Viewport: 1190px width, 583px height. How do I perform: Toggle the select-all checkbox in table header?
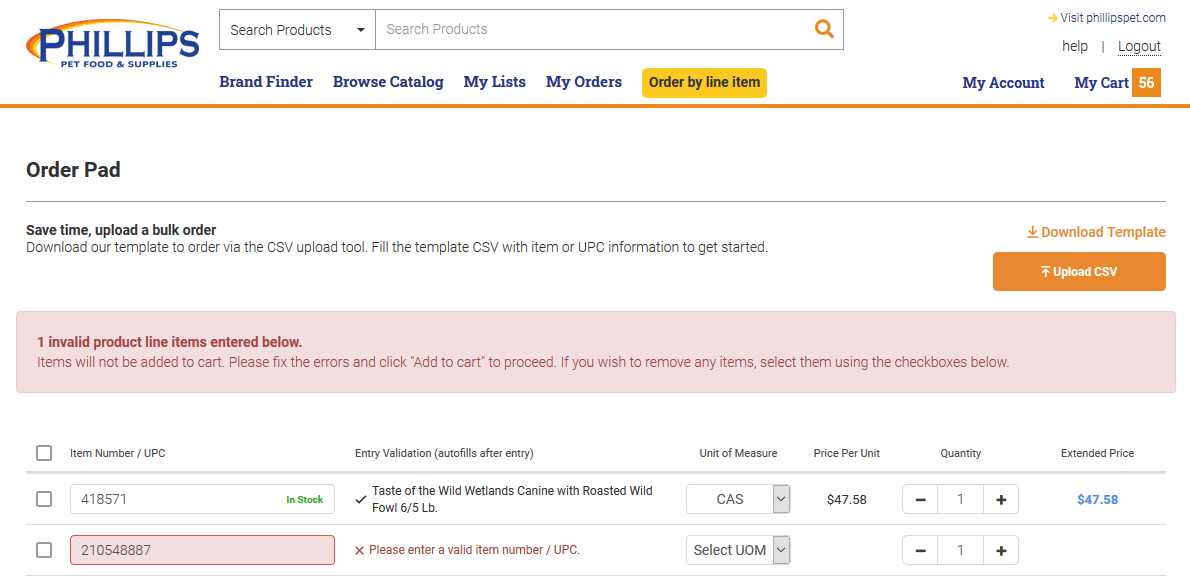coord(44,453)
